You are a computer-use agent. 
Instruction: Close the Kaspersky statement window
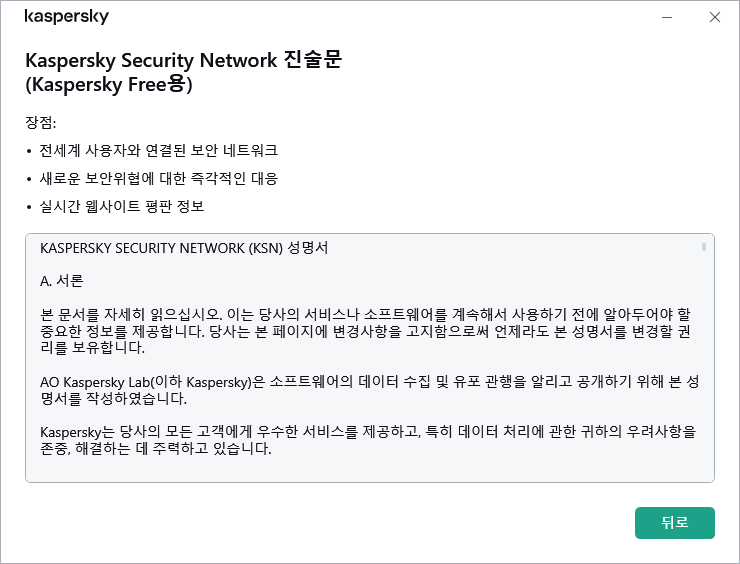(x=714, y=17)
